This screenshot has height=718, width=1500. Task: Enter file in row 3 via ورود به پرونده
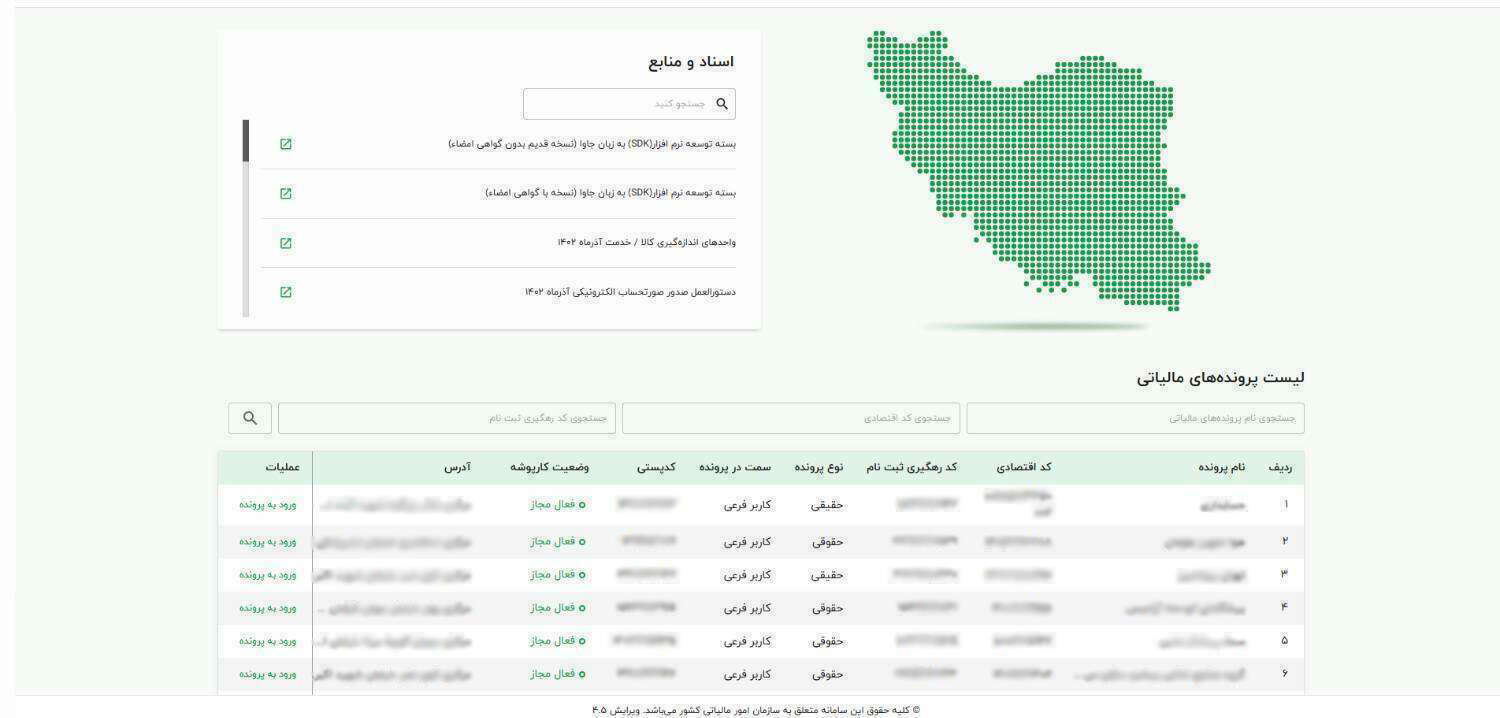(x=268, y=575)
